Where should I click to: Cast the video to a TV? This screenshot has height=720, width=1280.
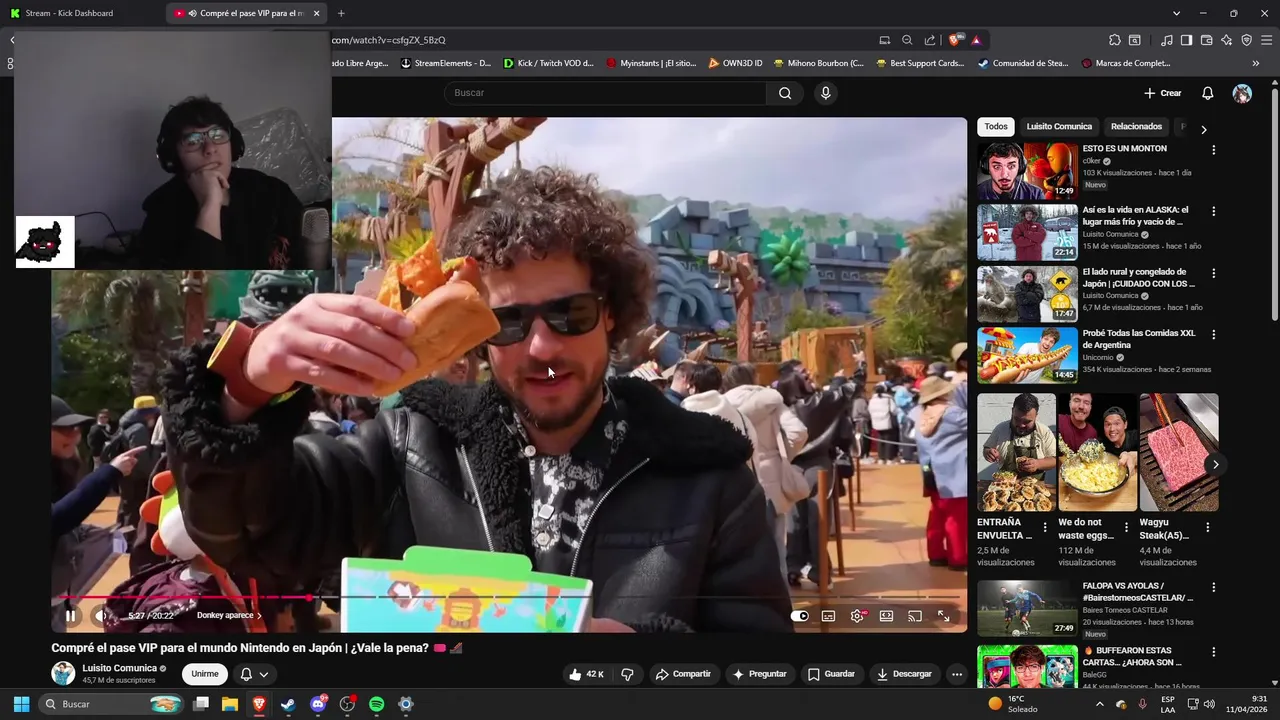pos(914,616)
